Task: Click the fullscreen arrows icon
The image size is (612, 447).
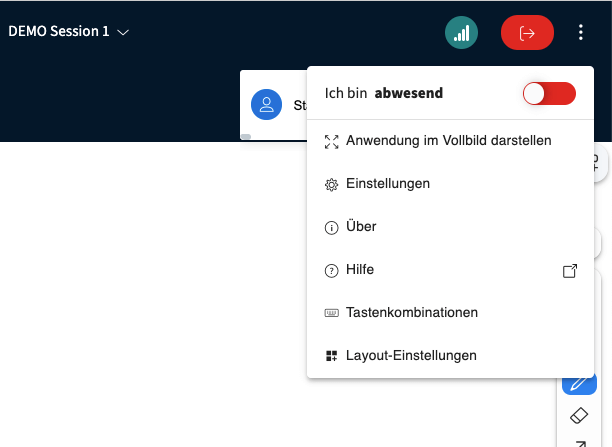Action: pyautogui.click(x=332, y=142)
